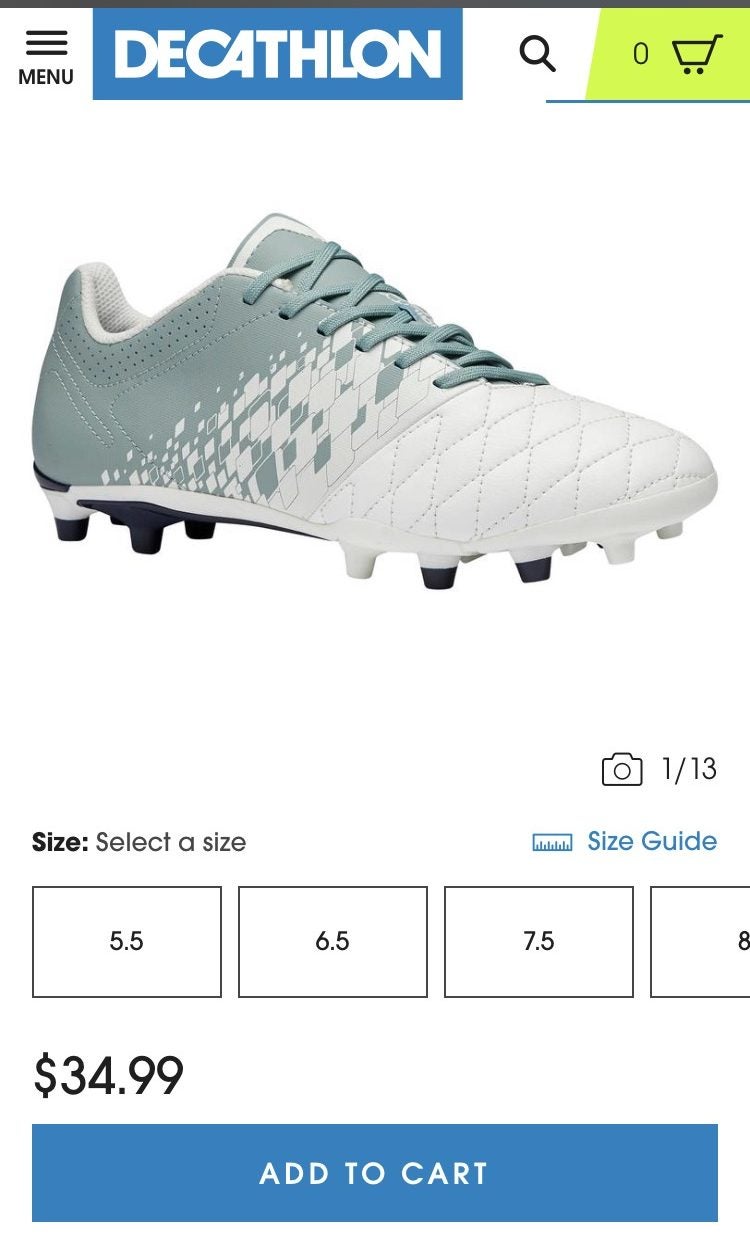Open photo gallery via camera icon
The height and width of the screenshot is (1243, 750).
point(622,769)
